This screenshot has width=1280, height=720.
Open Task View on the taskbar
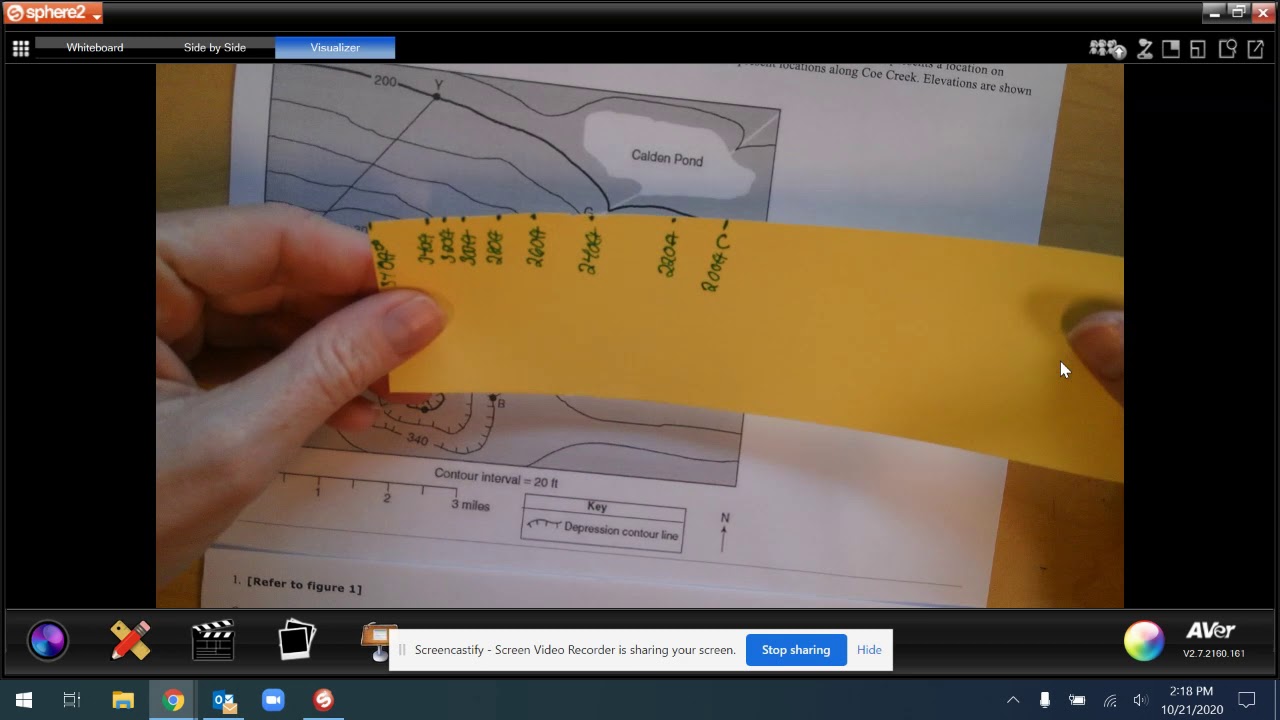pyautogui.click(x=72, y=700)
